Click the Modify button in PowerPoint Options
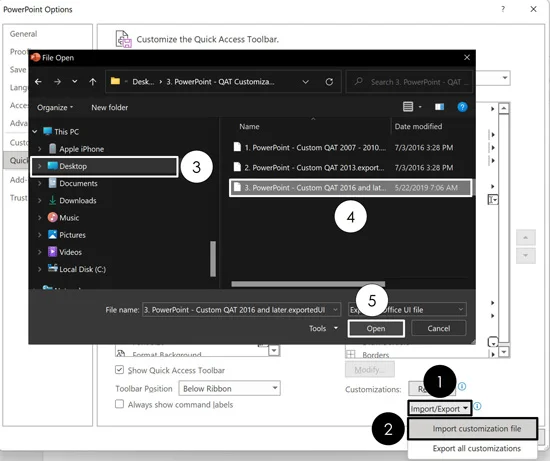Viewport: 550px width, 461px height. click(370, 369)
